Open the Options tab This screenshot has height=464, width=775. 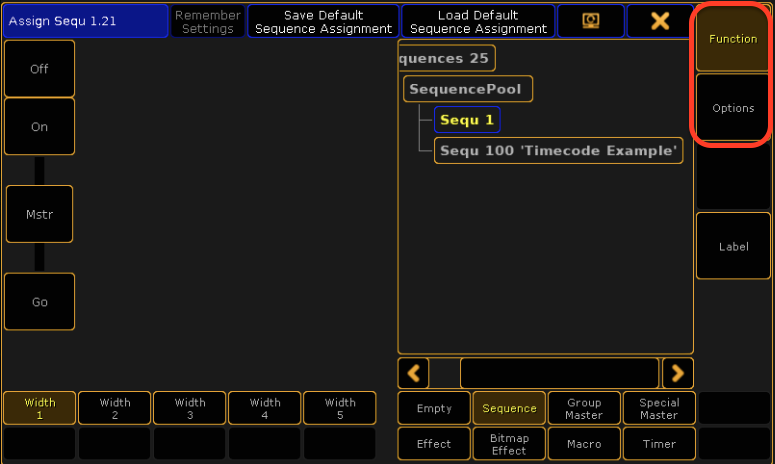(x=733, y=108)
